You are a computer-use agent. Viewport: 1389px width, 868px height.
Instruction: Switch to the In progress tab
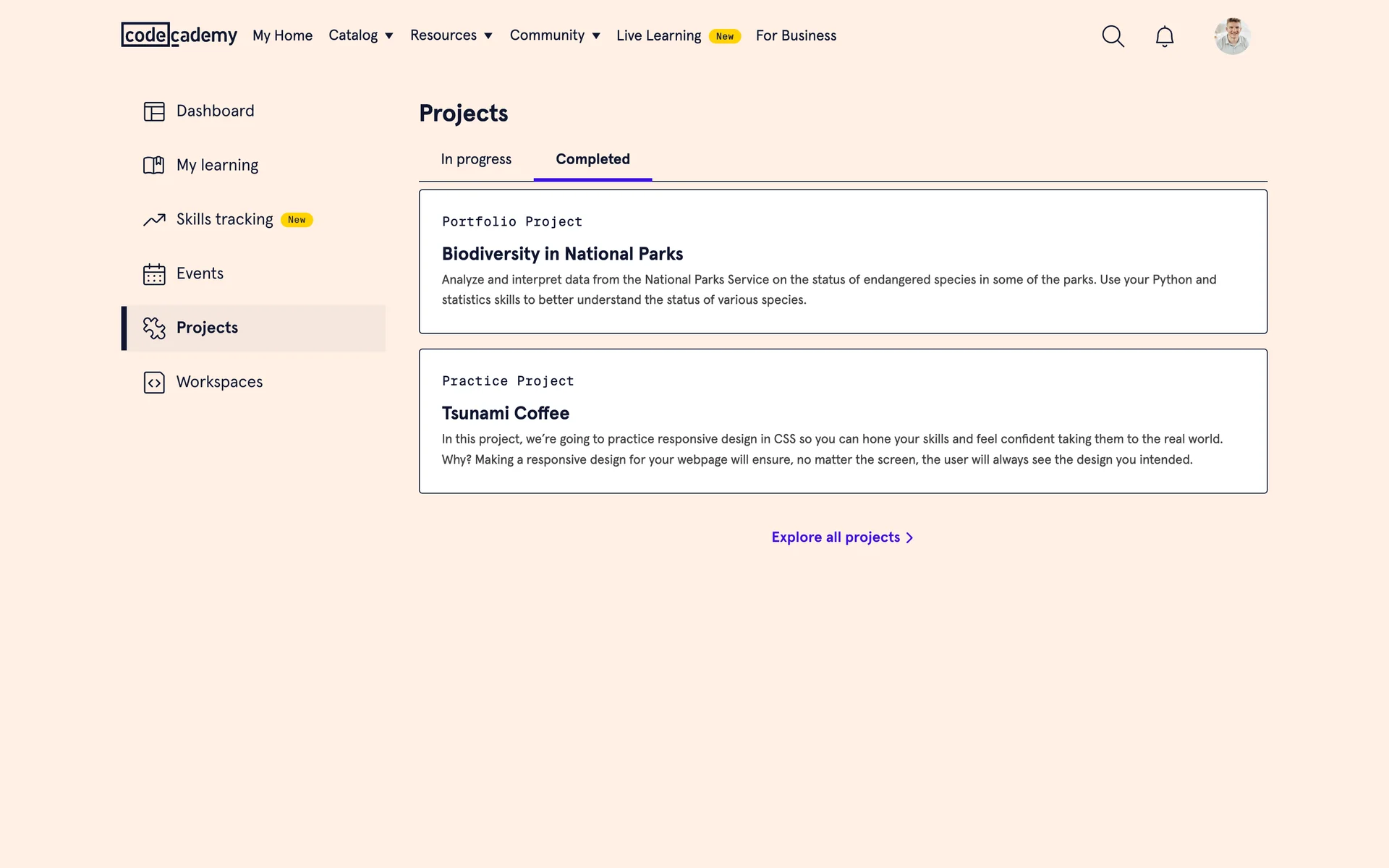pyautogui.click(x=476, y=159)
